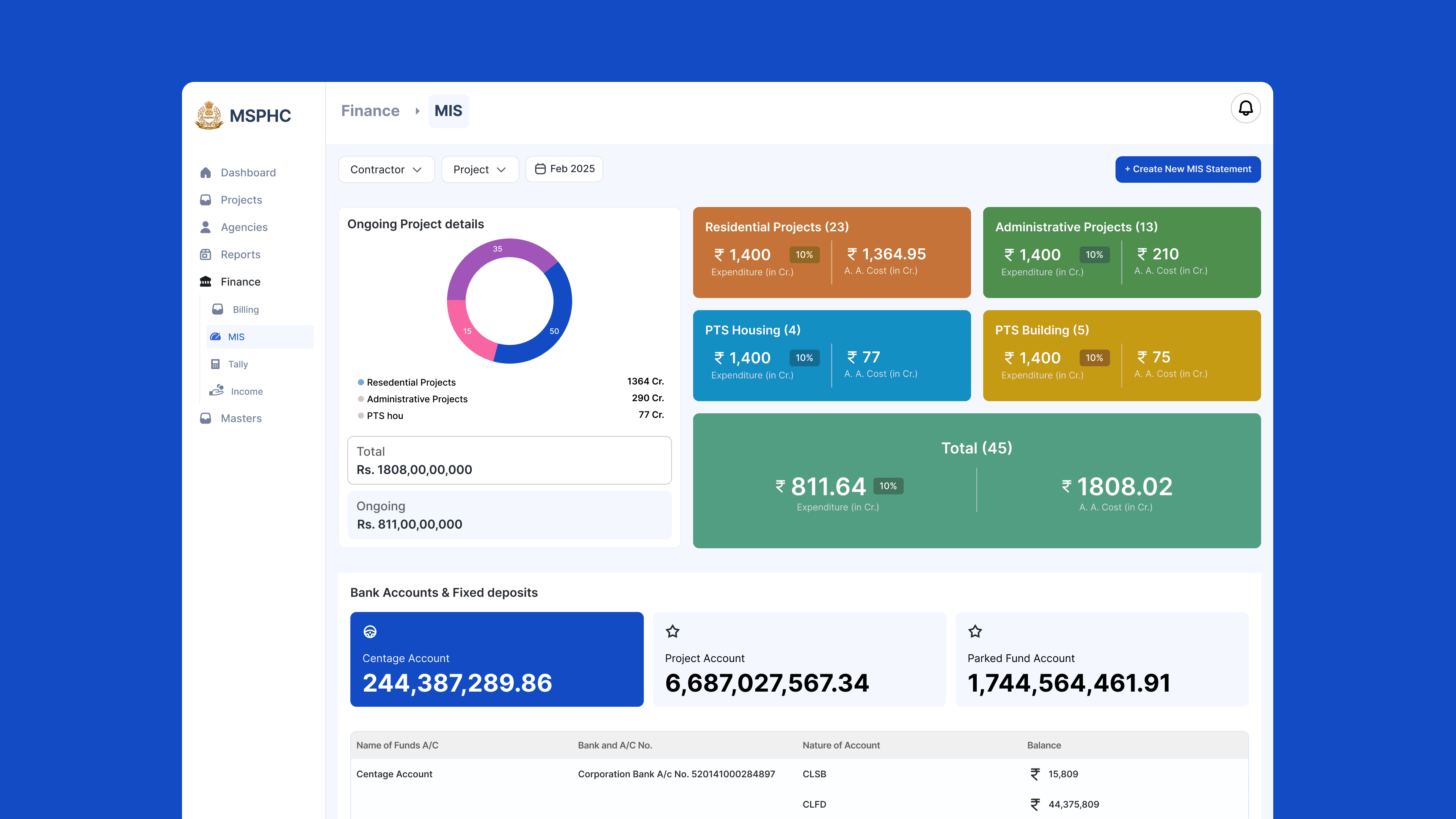Click the Dashboard home icon

pyautogui.click(x=206, y=173)
